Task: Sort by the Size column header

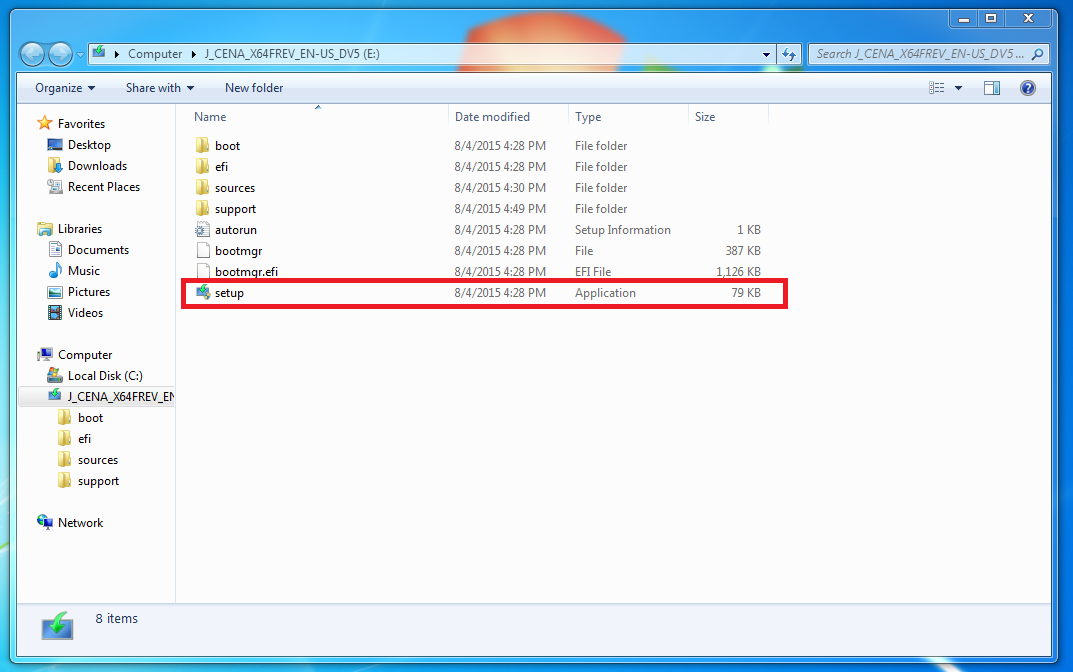Action: [705, 117]
